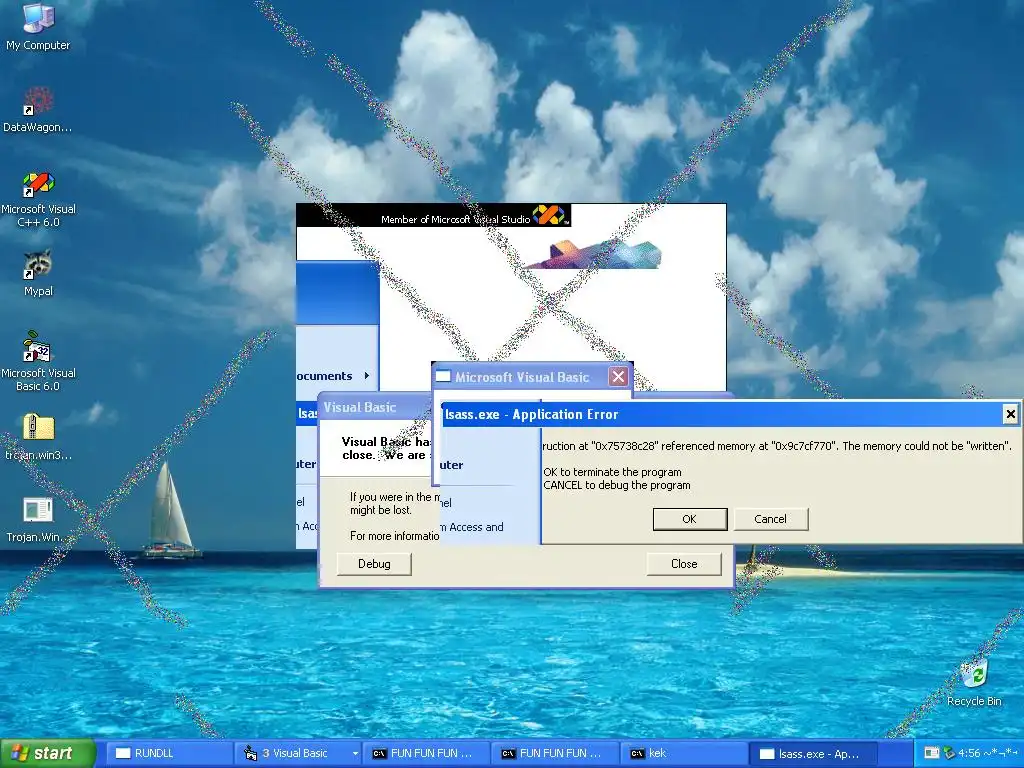
Task: Click first system tray icon
Action: coord(932,754)
